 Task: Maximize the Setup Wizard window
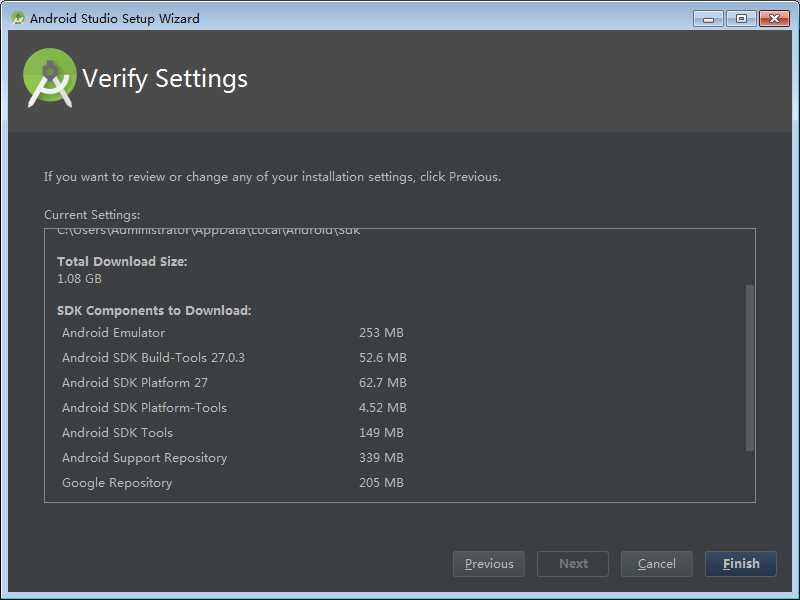point(741,19)
